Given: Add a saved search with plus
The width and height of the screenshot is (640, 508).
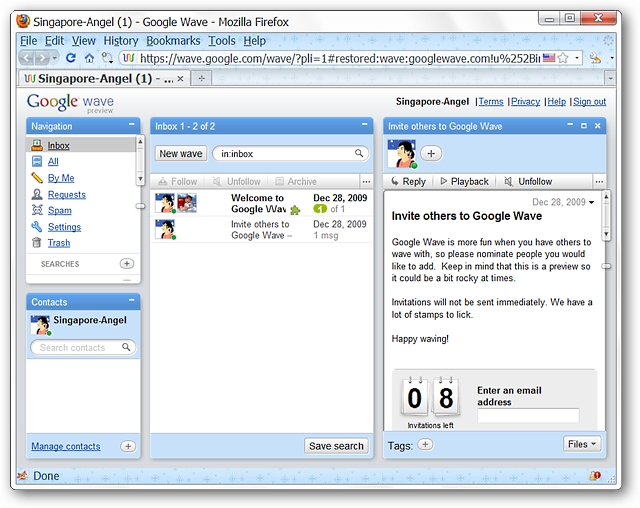Looking at the screenshot, I should [x=127, y=264].
